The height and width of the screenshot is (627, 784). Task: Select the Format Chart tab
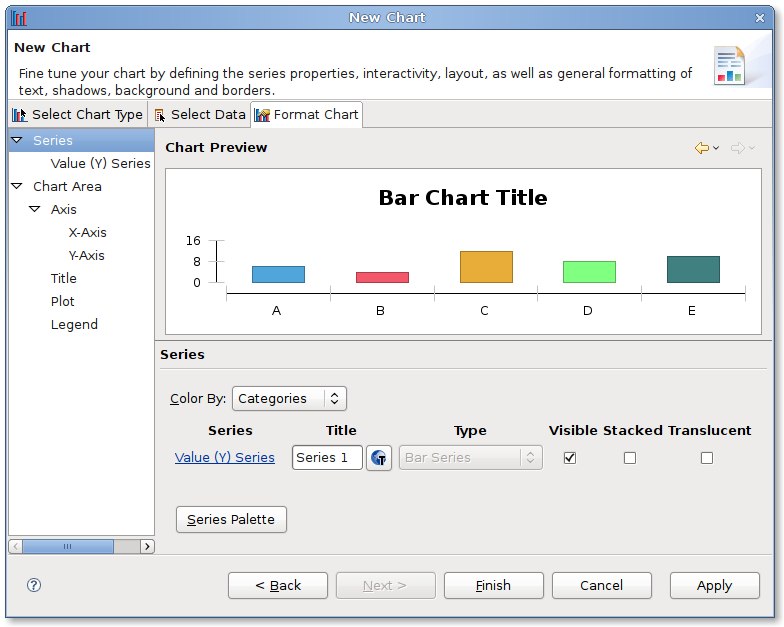click(306, 114)
